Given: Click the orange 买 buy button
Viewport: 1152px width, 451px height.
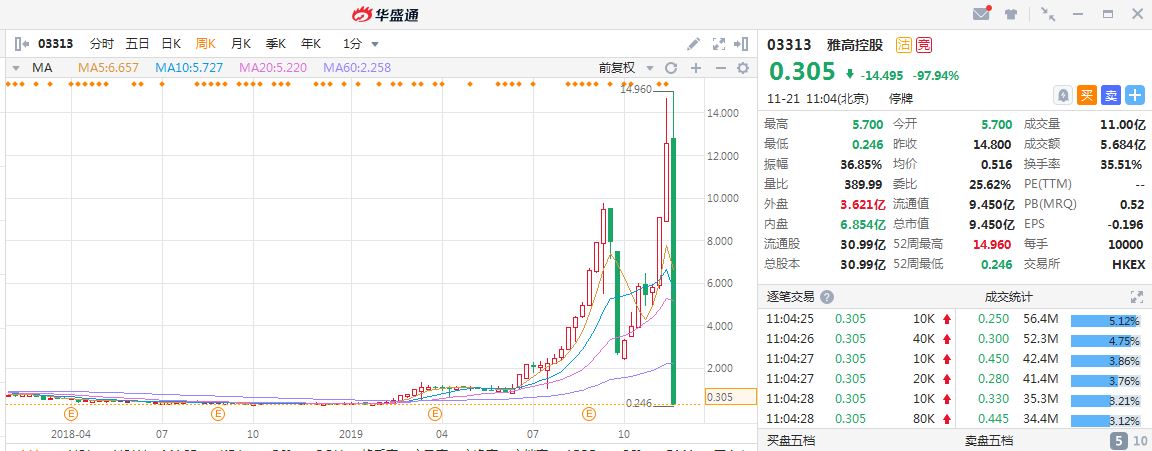Looking at the screenshot, I should pos(1087,95).
